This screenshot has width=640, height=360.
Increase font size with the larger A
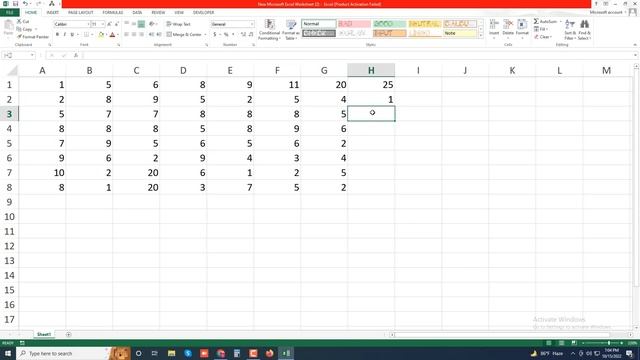(x=109, y=24)
